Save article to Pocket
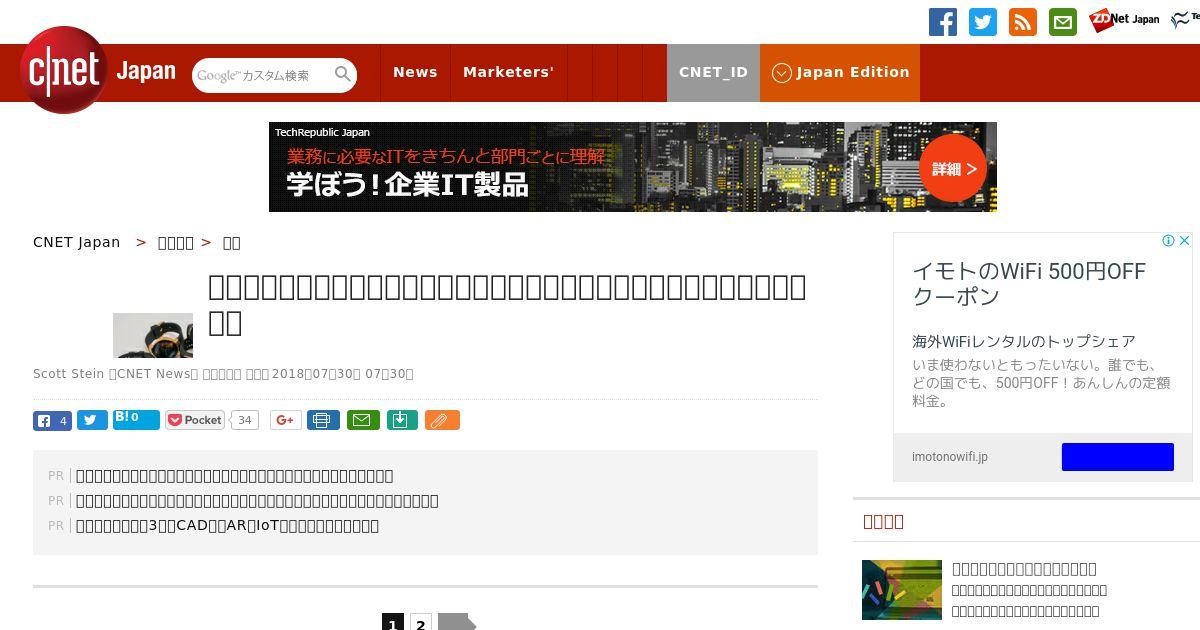The height and width of the screenshot is (630, 1200). pyautogui.click(x=195, y=420)
